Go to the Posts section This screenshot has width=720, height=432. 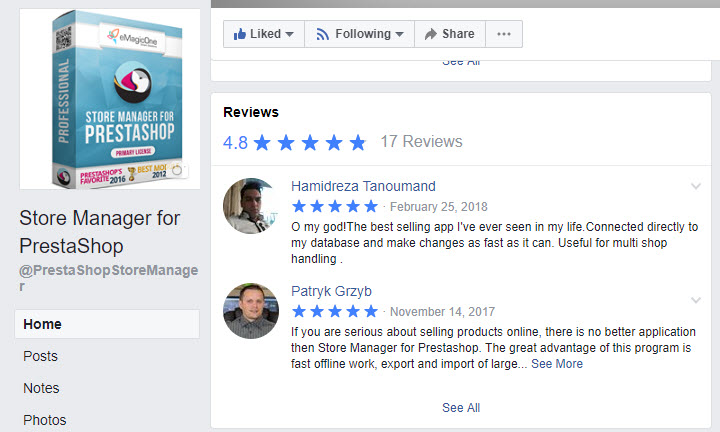coord(40,356)
